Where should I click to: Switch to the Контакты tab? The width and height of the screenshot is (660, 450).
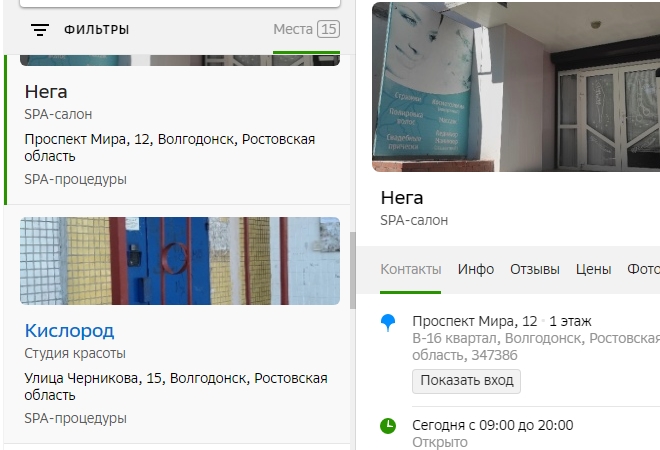pyautogui.click(x=410, y=269)
